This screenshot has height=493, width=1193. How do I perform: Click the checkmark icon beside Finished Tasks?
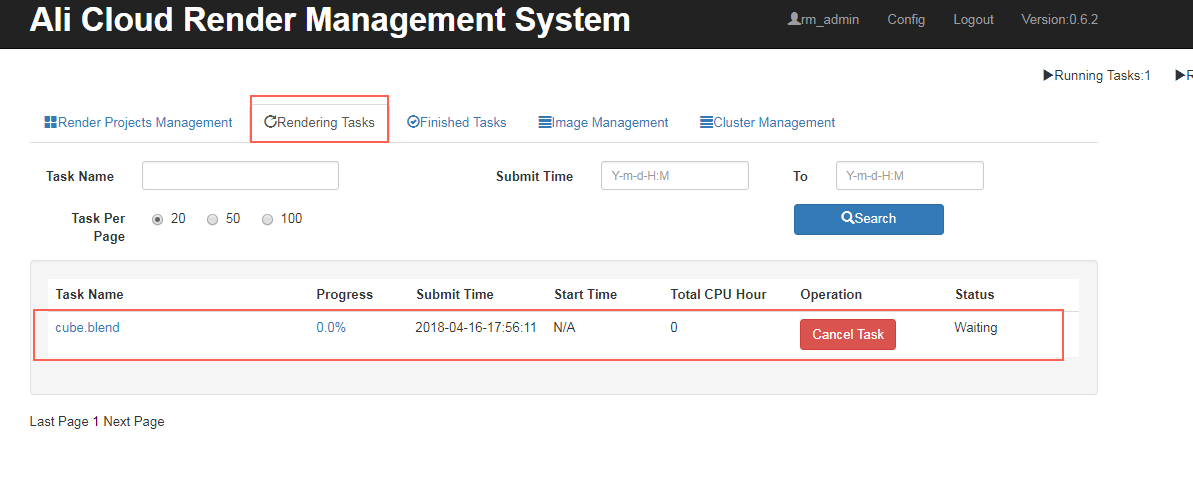(x=413, y=122)
